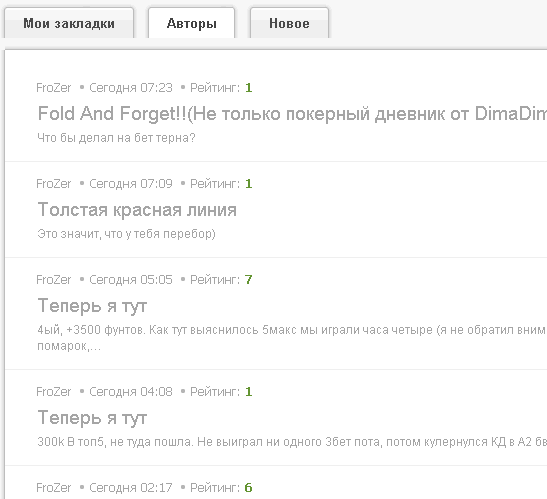Click the excerpt starting 300k В топ5
Screen dimensions: 547x499
tap(292, 442)
